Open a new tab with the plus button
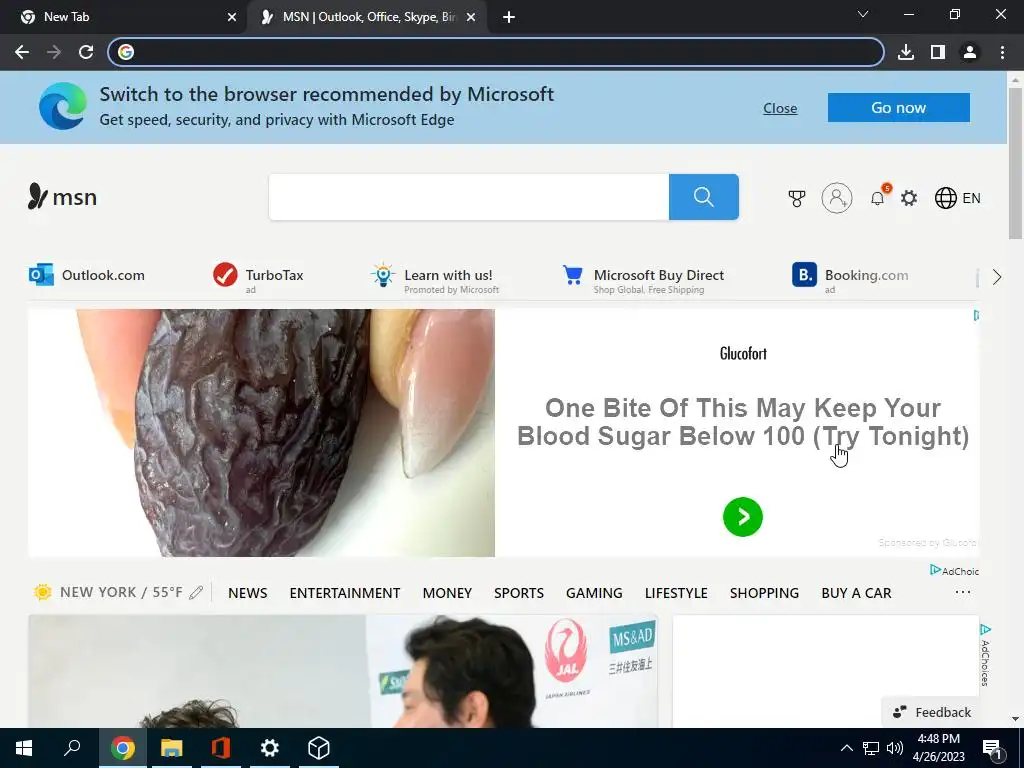The image size is (1024, 768). [509, 18]
